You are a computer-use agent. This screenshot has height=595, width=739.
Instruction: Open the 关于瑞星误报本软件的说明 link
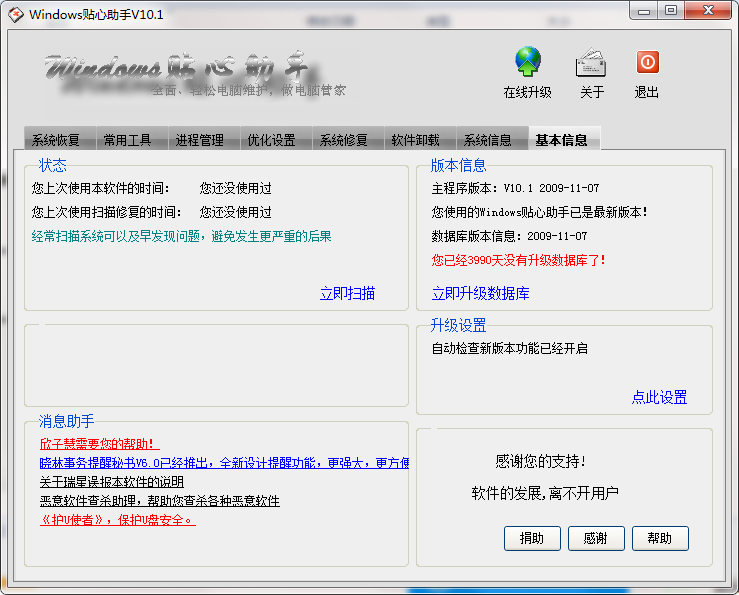112,481
